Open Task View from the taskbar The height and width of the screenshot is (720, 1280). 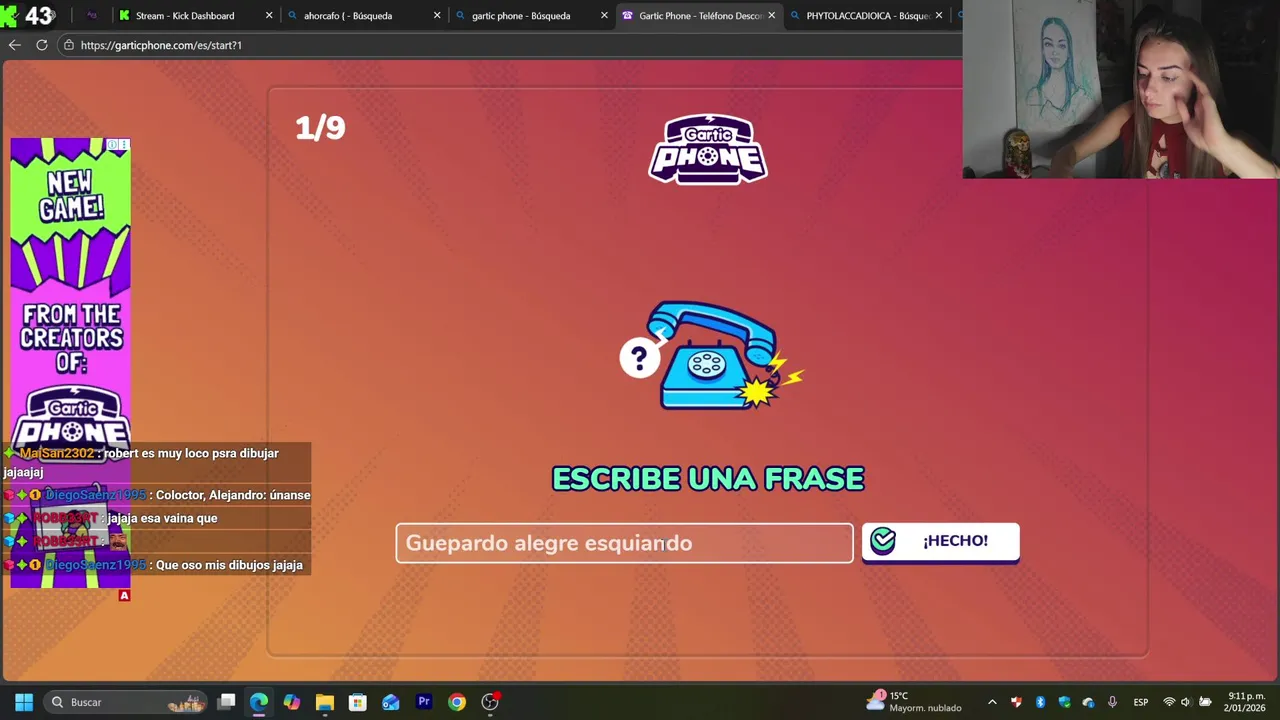coord(227,702)
